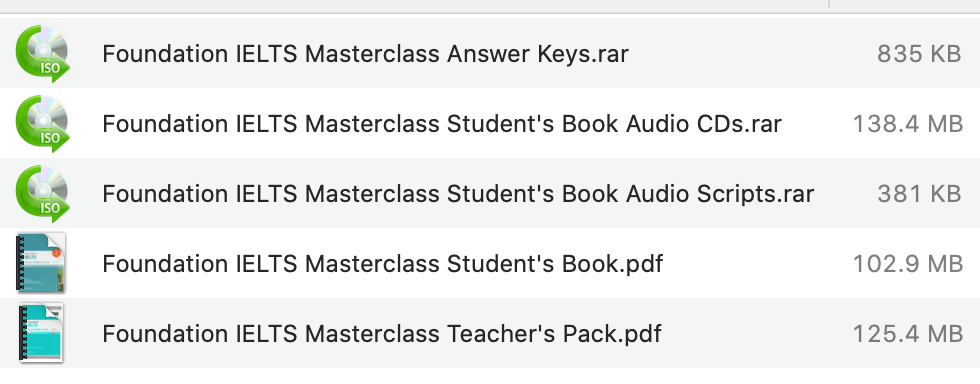
Task: Click the green arrow on Audio Scripts icon
Action: [61, 210]
